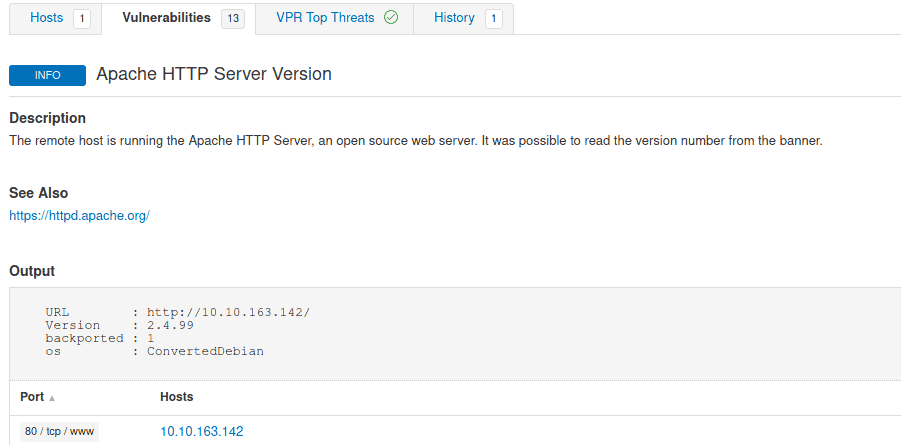
Task: Click the backported : 1 output line
Action: click(99, 338)
